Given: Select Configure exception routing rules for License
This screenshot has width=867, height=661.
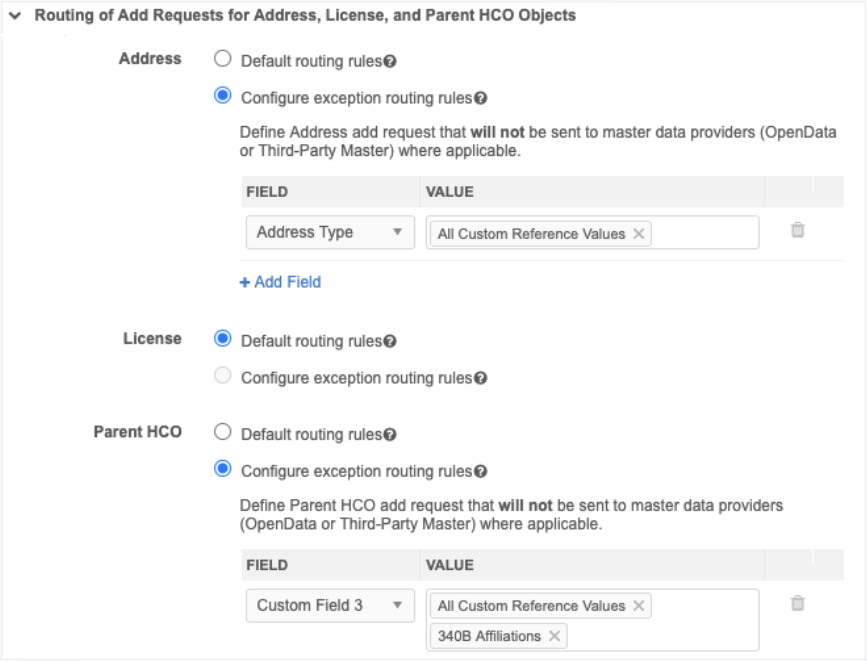Looking at the screenshot, I should [x=223, y=377].
